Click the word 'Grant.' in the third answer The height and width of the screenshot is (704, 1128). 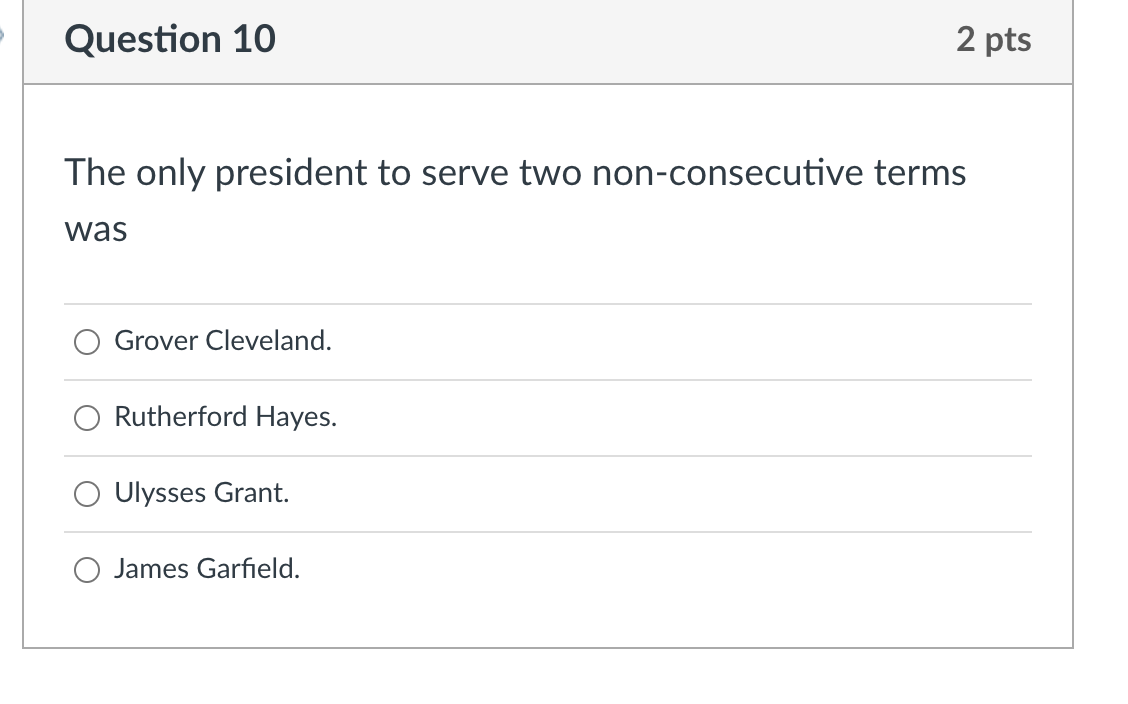(251, 493)
